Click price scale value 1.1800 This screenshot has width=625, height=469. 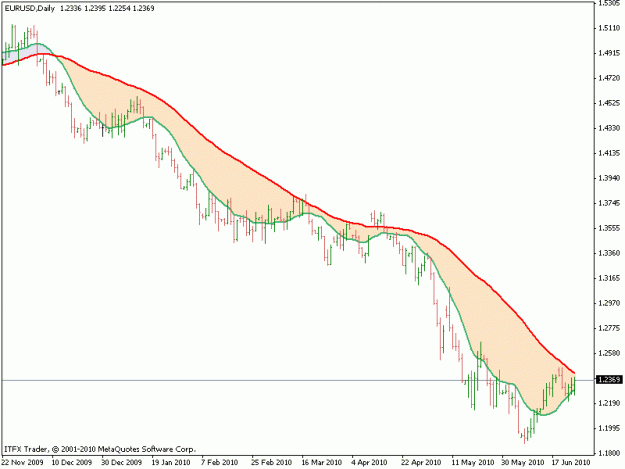point(609,453)
